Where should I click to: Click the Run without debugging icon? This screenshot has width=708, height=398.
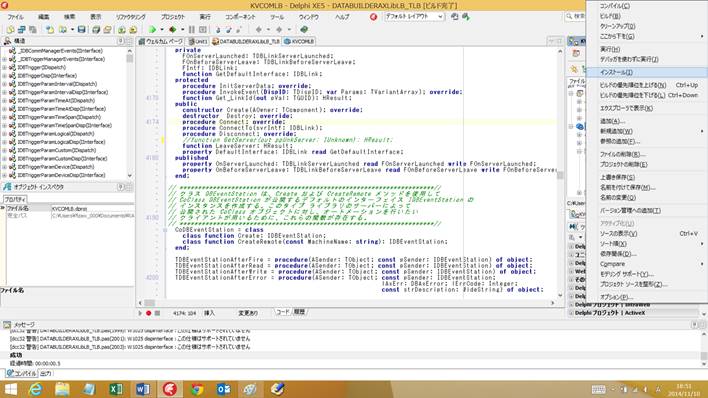pos(172,29)
